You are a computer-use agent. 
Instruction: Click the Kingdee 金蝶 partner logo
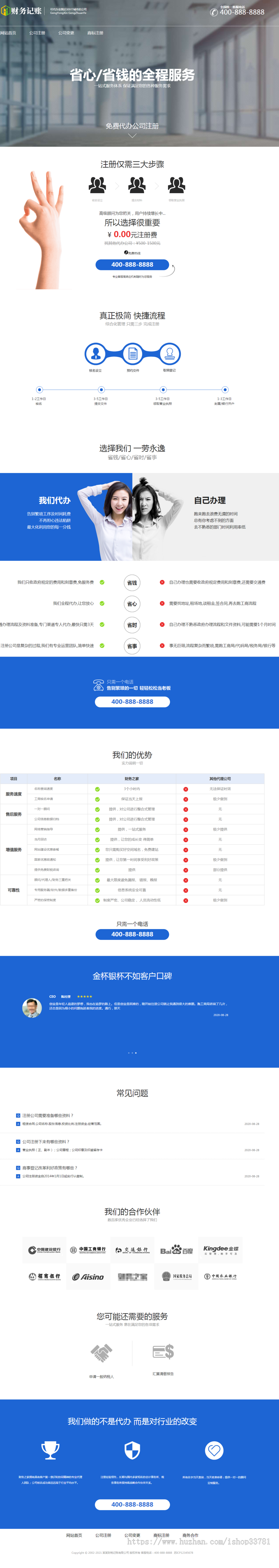(220, 1250)
